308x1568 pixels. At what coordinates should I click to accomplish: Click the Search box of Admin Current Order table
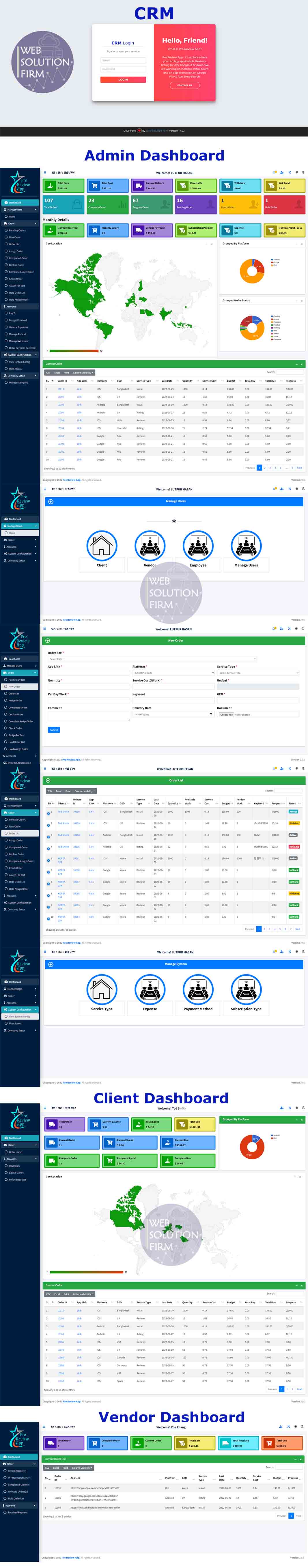[x=289, y=372]
